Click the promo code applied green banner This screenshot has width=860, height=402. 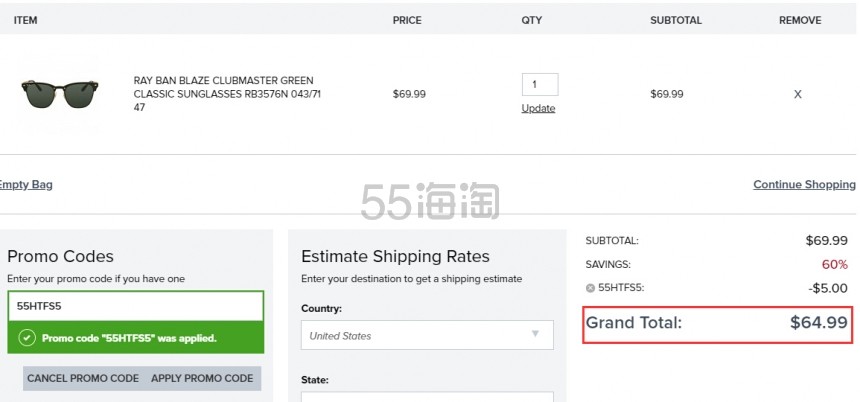tap(135, 338)
